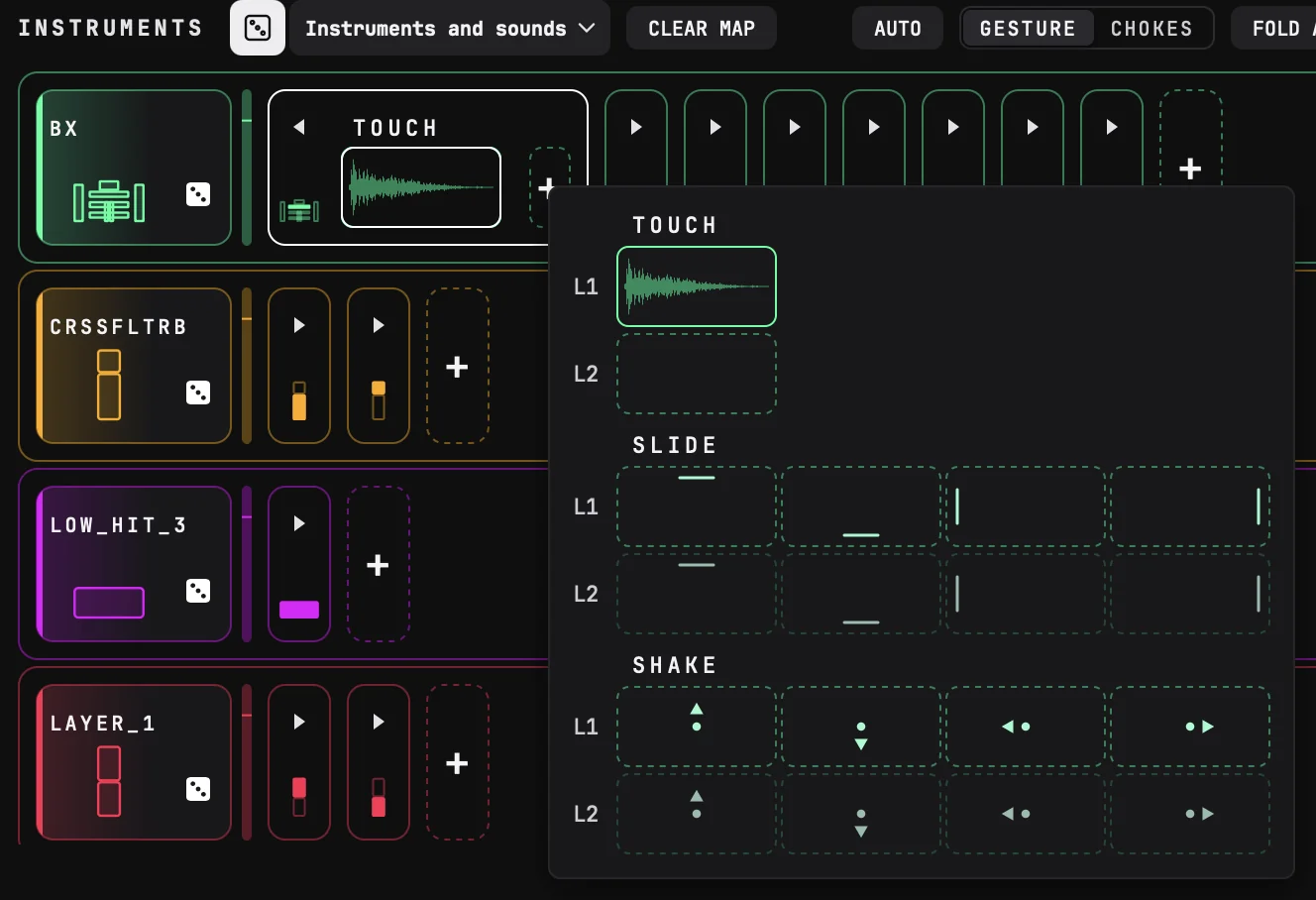Expand the last collapsed BX slot
Image resolution: width=1316 pixels, height=900 pixels.
tap(1112, 127)
